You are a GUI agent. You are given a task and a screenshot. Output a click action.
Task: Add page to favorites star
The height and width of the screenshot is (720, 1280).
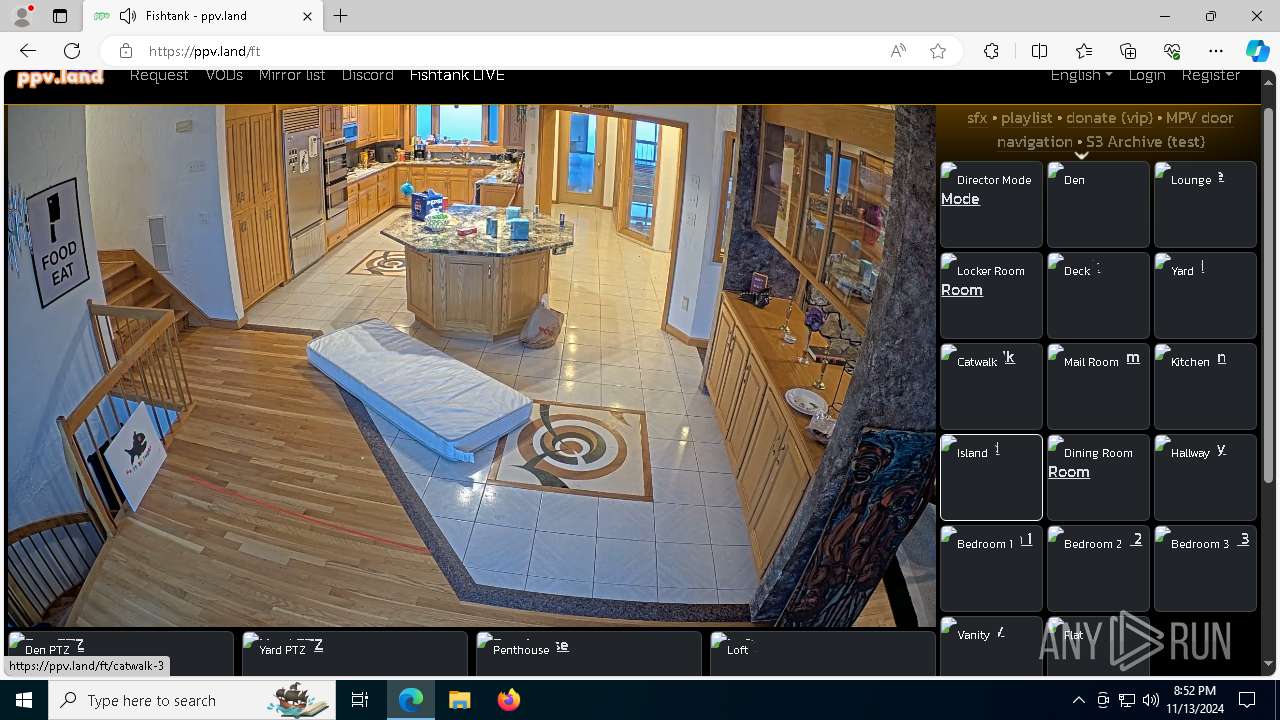(x=938, y=51)
